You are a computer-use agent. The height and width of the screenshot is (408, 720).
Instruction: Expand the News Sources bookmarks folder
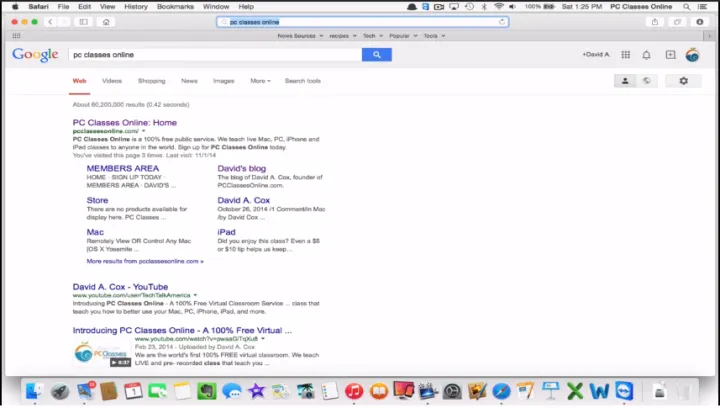coord(300,35)
